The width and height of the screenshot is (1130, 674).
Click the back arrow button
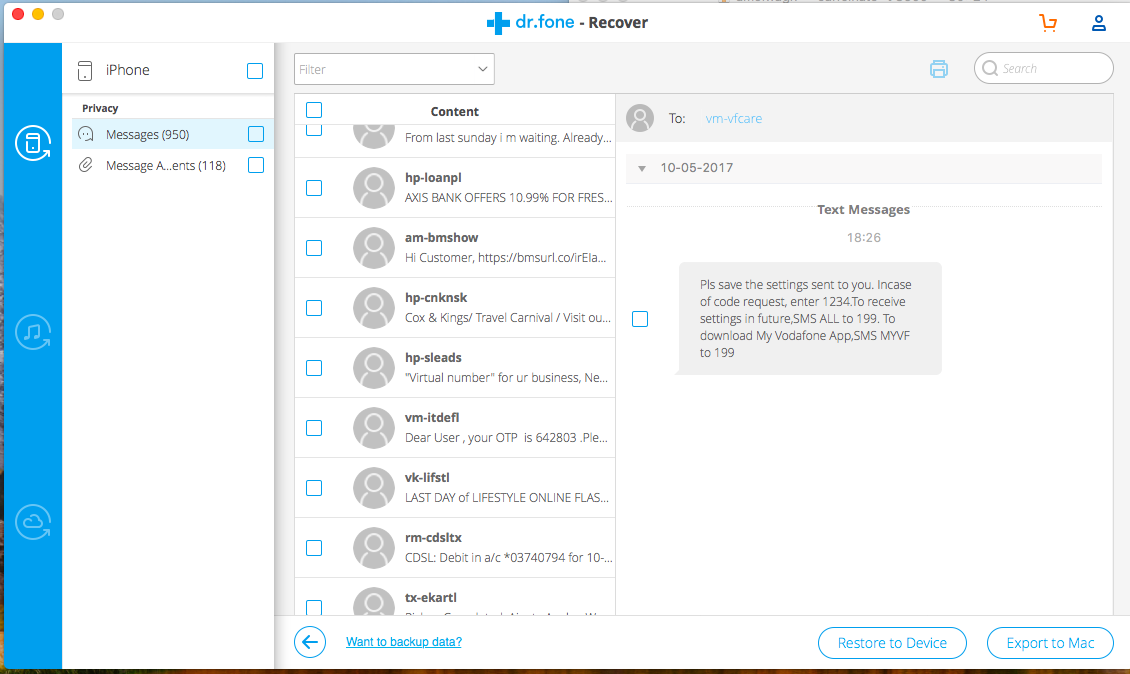click(x=310, y=642)
